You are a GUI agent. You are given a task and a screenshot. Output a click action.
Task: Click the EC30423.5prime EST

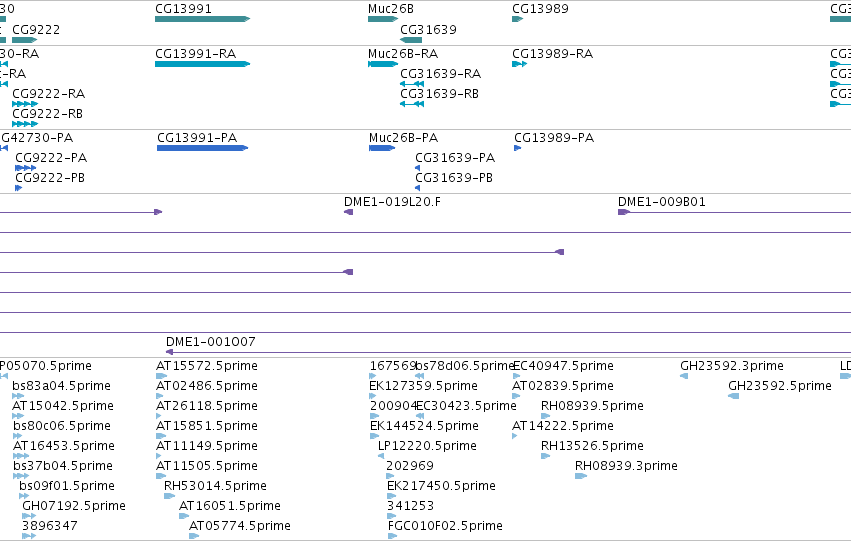tap(420, 416)
